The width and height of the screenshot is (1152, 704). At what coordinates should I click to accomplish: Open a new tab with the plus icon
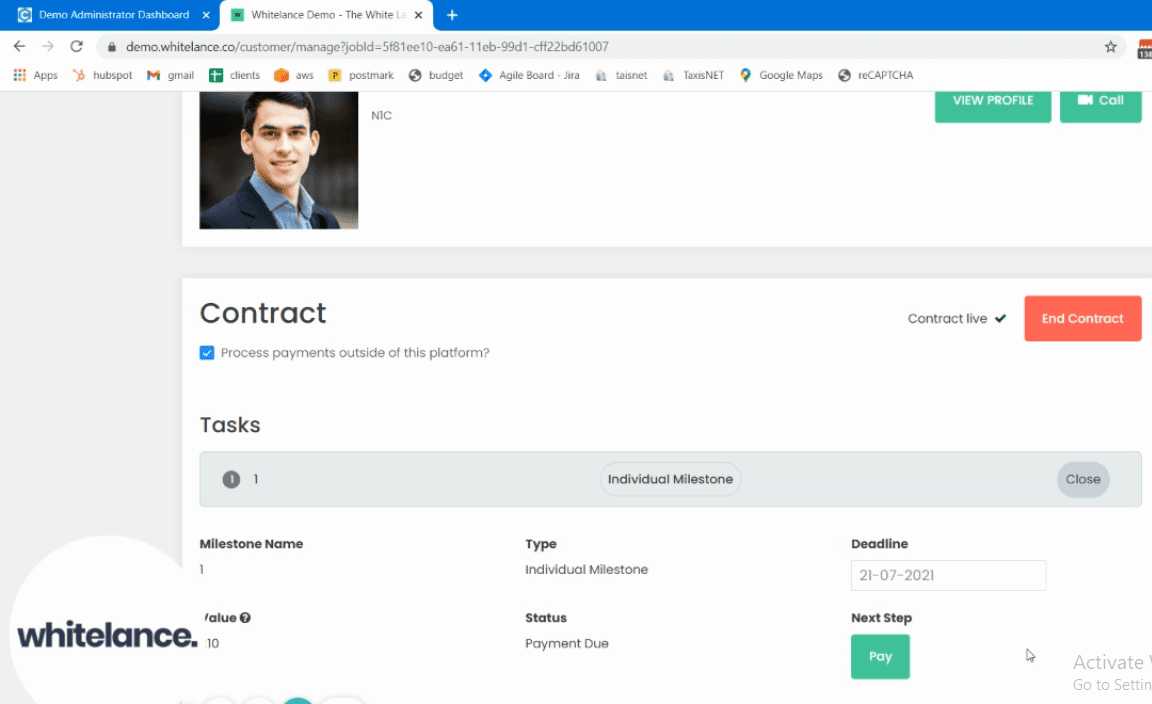point(452,15)
